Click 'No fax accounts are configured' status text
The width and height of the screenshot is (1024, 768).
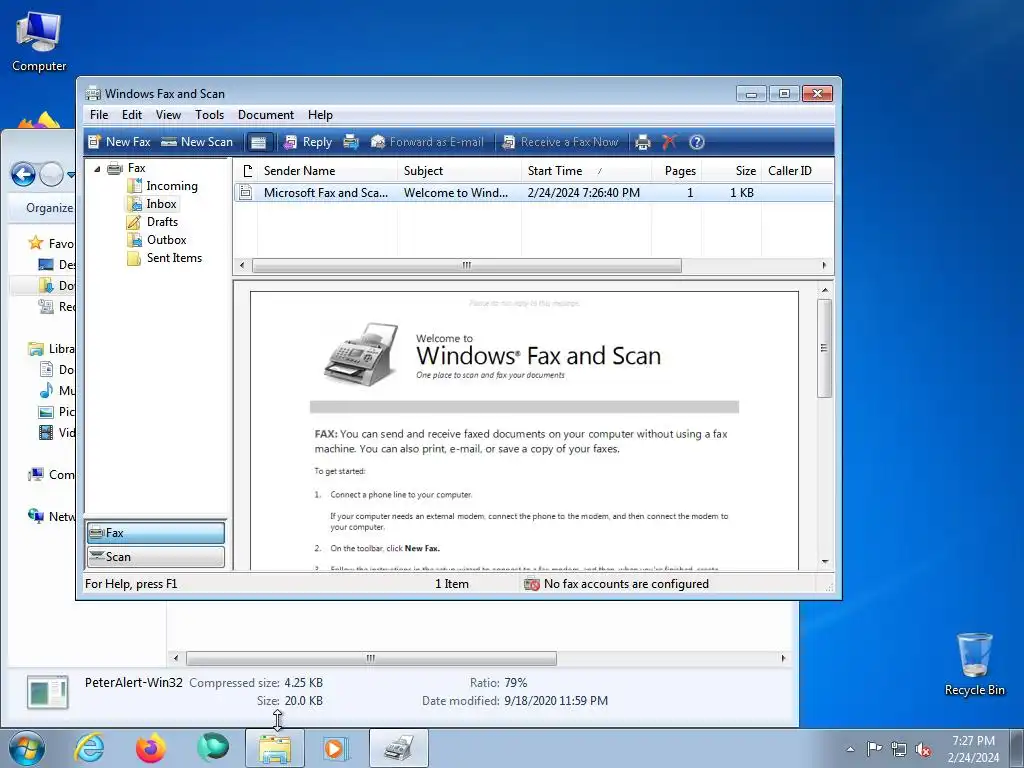click(626, 584)
